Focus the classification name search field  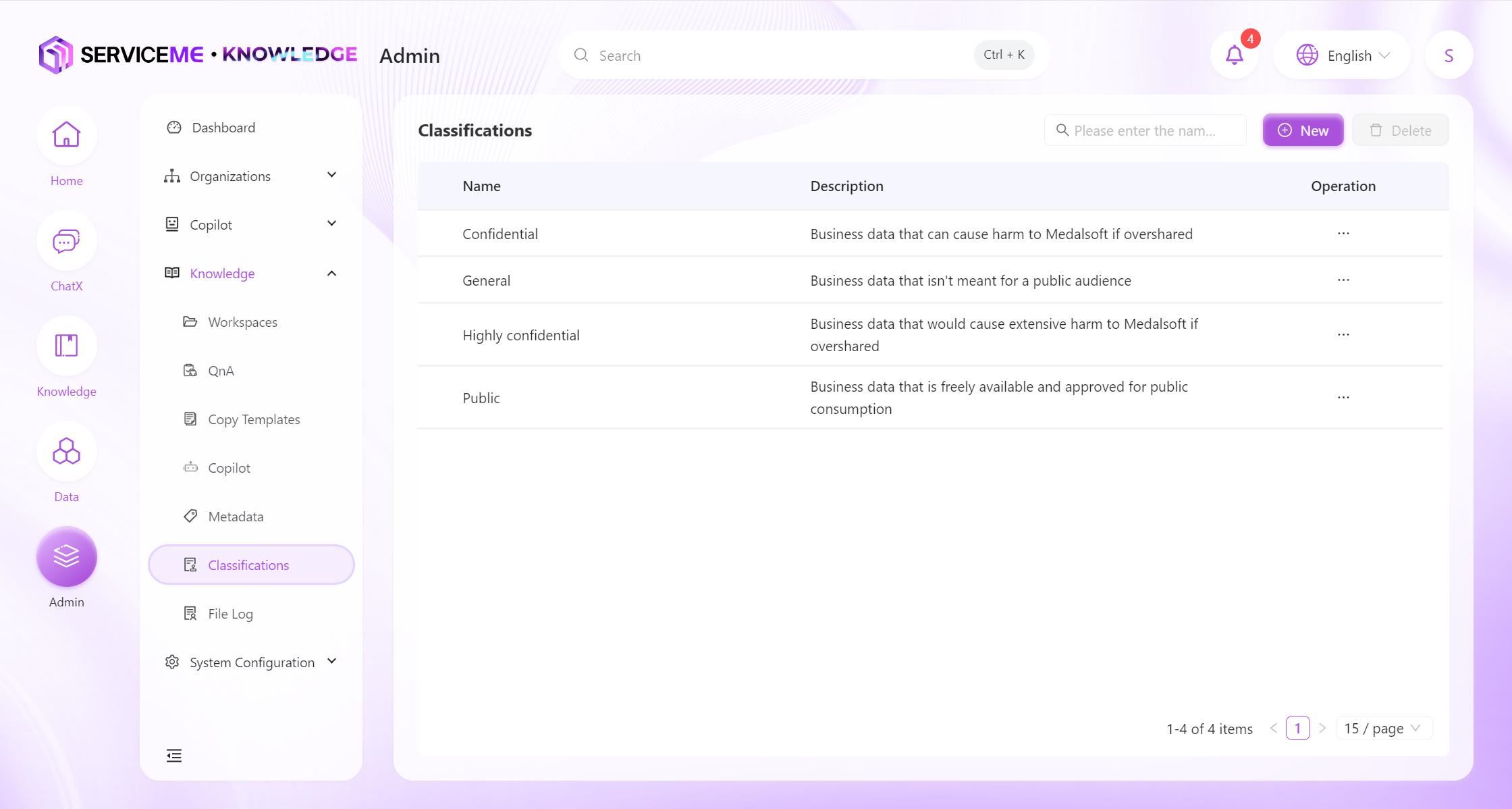click(x=1145, y=130)
